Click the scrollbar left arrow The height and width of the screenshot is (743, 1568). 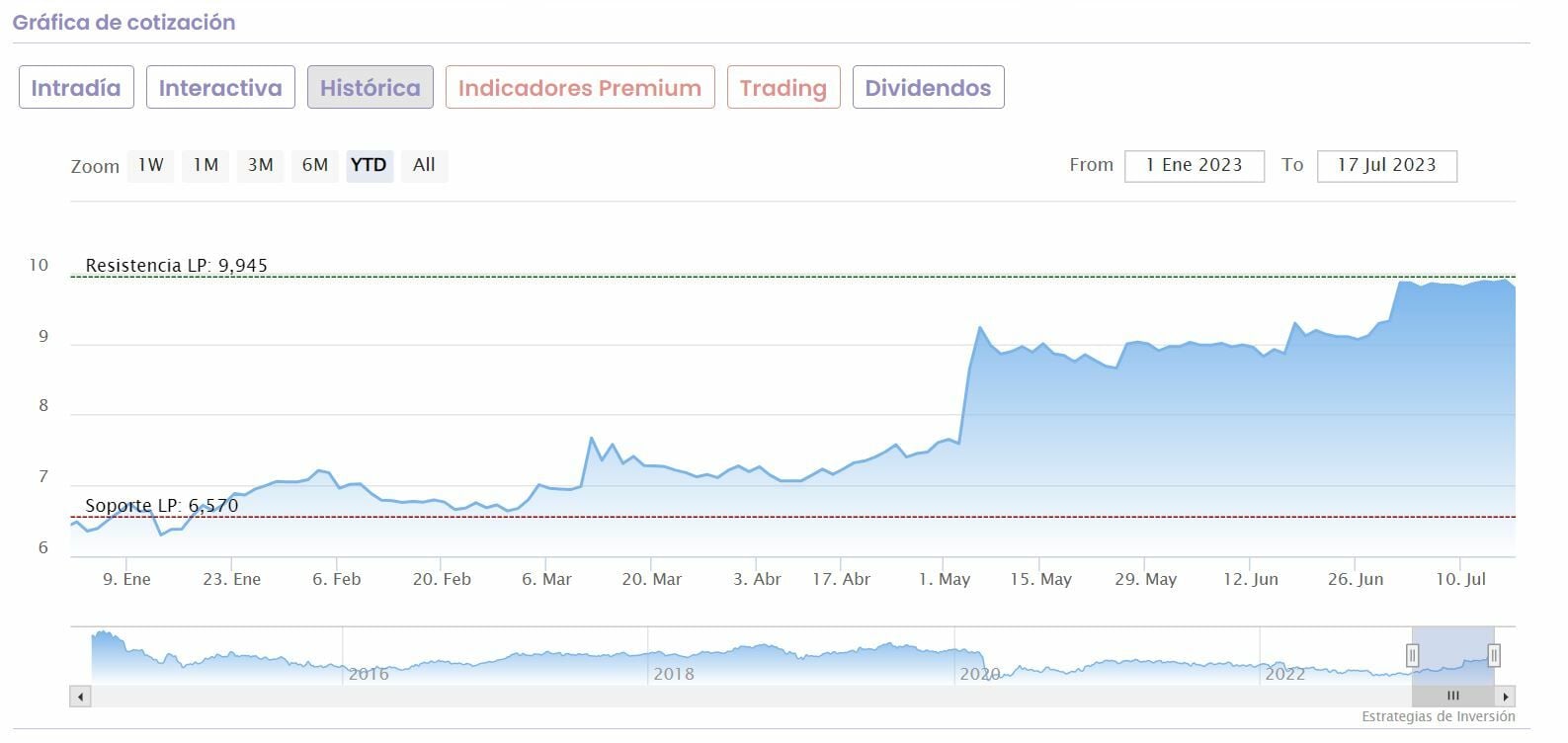coord(80,697)
